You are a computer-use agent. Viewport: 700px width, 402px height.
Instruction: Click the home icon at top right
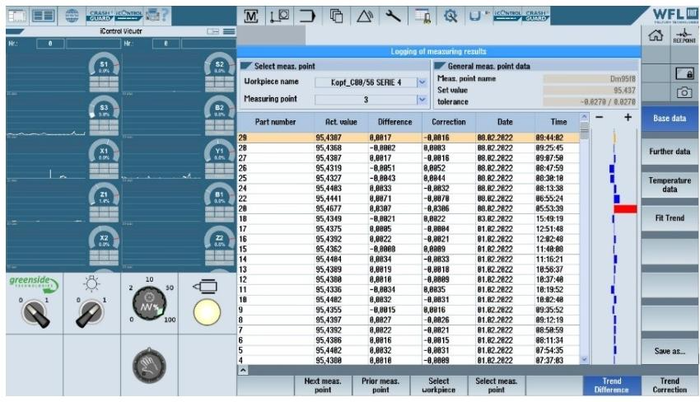pyautogui.click(x=656, y=36)
